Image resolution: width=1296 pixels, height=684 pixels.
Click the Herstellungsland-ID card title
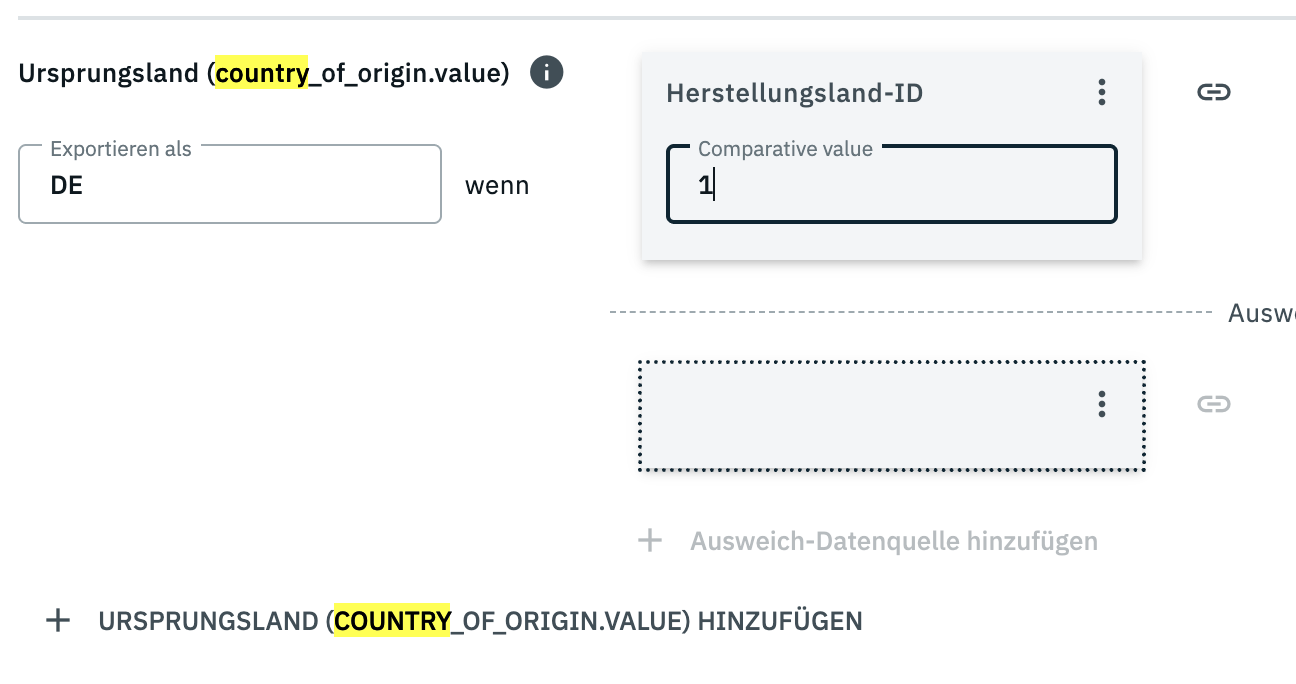(794, 94)
